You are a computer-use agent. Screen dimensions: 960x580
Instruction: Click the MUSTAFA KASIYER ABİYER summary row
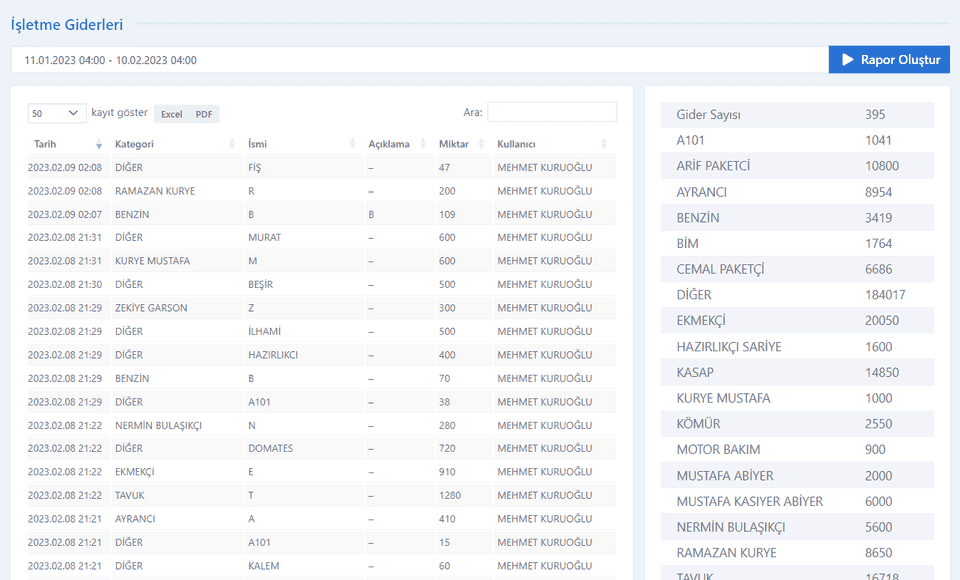pyautogui.click(x=797, y=501)
